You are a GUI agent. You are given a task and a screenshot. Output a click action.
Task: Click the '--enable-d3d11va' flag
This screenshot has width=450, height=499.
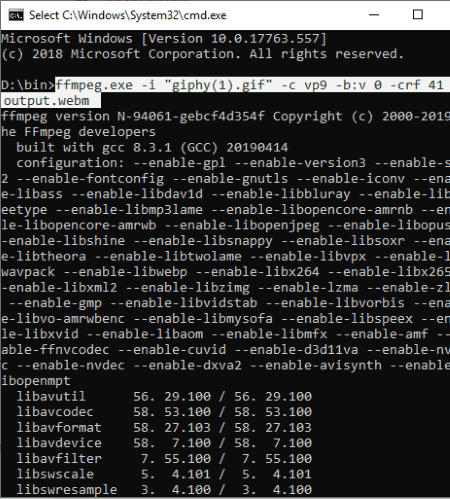click(x=296, y=350)
